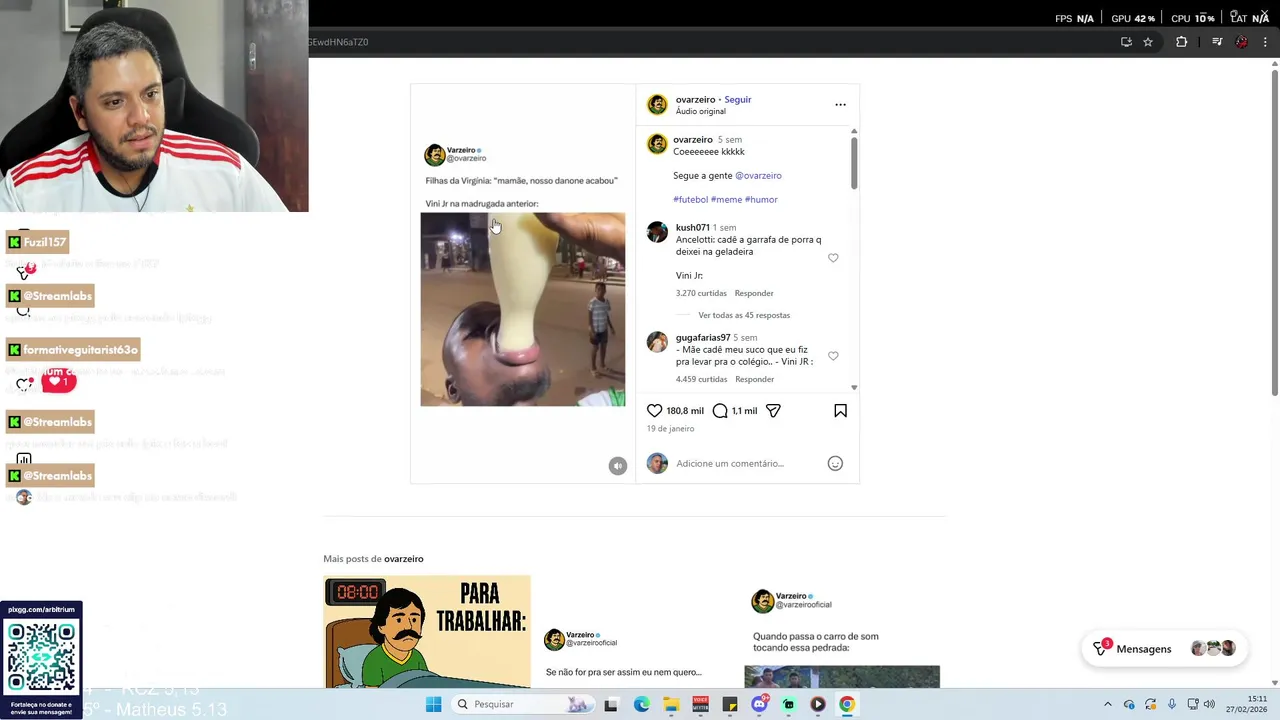Click the Seguir follow link

pyautogui.click(x=737, y=99)
